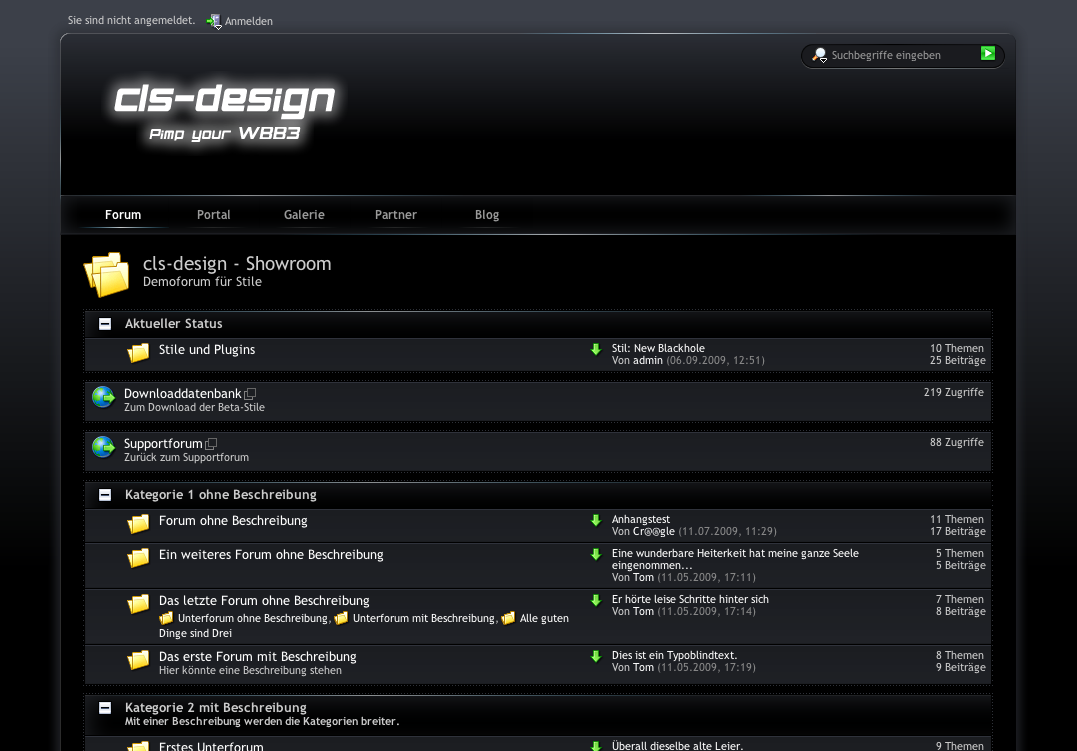1077x751 pixels.
Task: Click the Anmelden login icon
Action: 213,21
